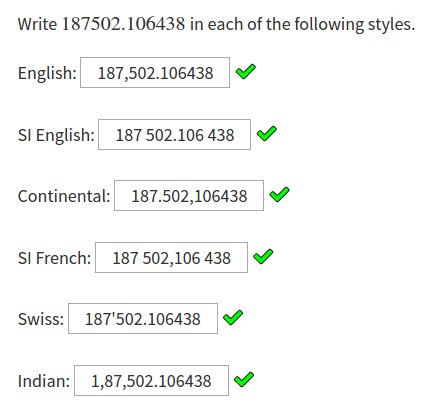Click the number 187502.106438 in the question
The width and height of the screenshot is (427, 406).
pos(123,24)
